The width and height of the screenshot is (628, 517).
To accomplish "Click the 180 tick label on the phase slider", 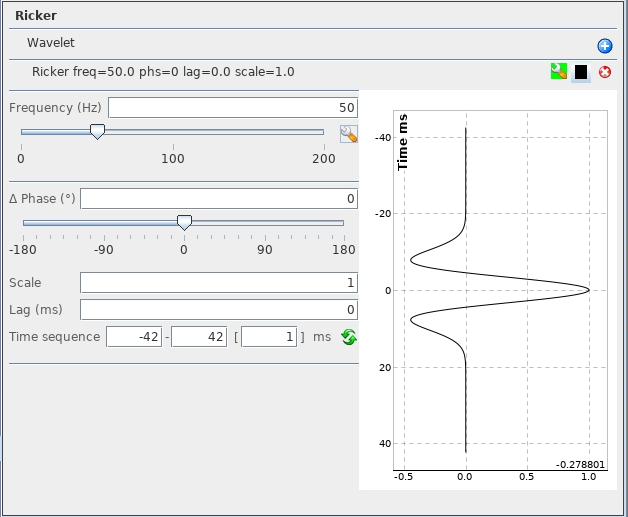I will point(344,250).
